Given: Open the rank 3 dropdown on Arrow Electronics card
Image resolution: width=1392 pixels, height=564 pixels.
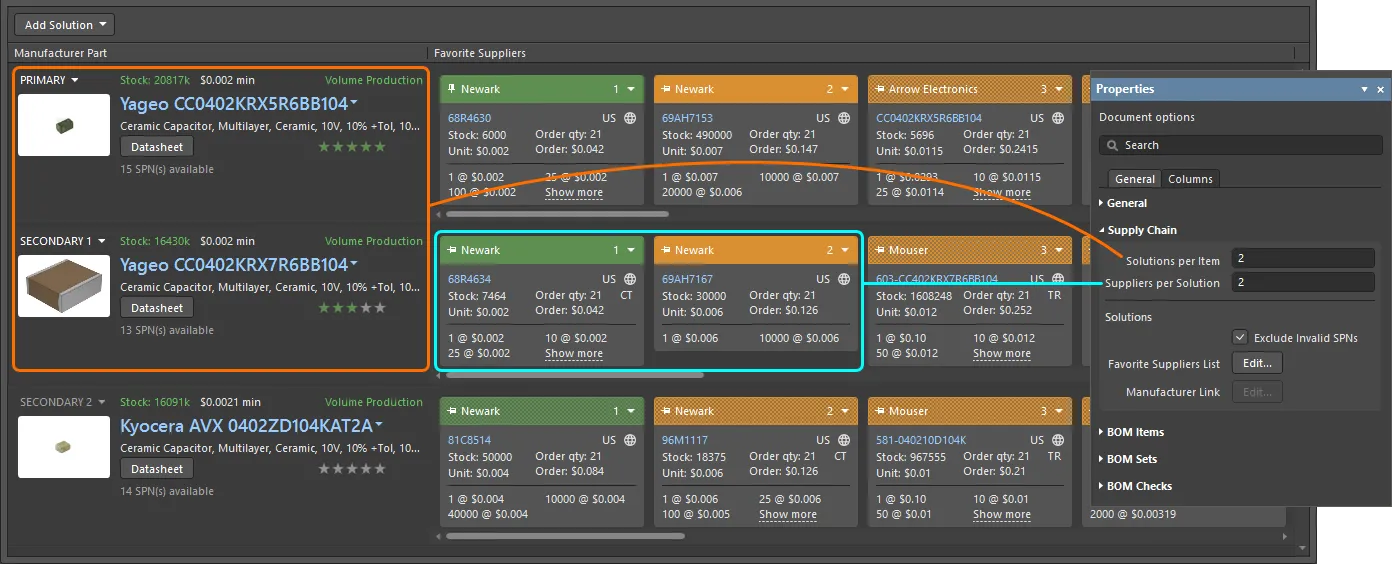Looking at the screenshot, I should point(1059,89).
